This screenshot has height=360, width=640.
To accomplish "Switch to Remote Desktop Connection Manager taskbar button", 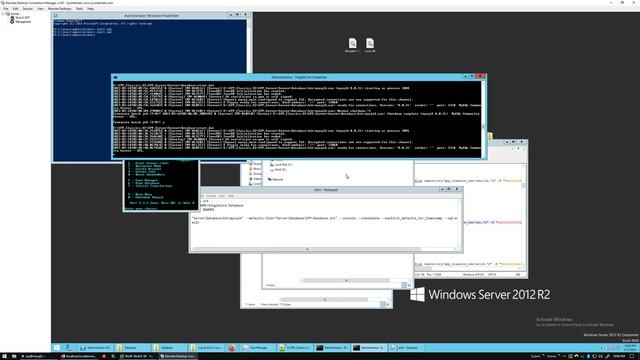I will tap(178, 356).
